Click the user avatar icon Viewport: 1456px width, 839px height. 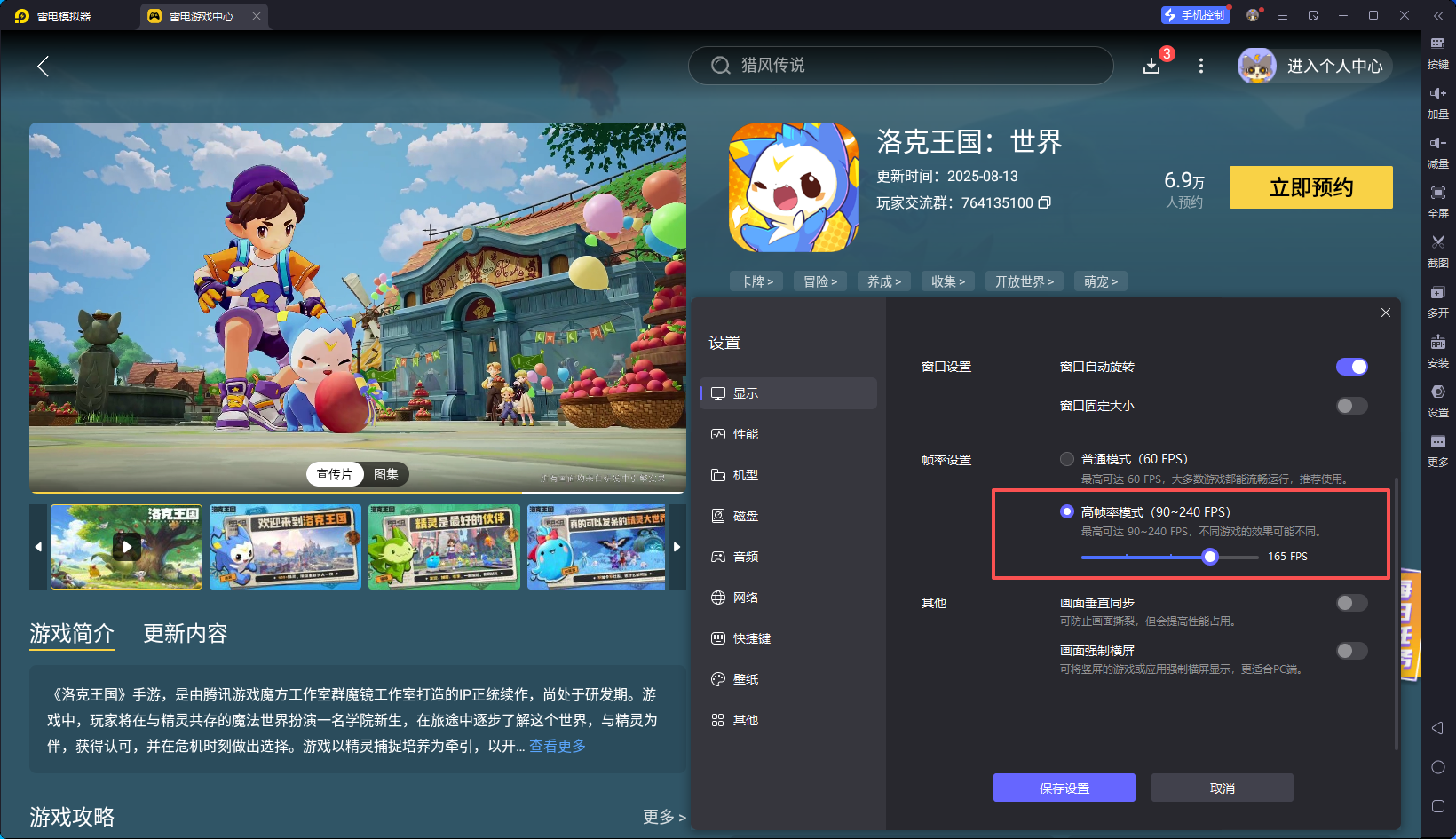coord(1257,66)
